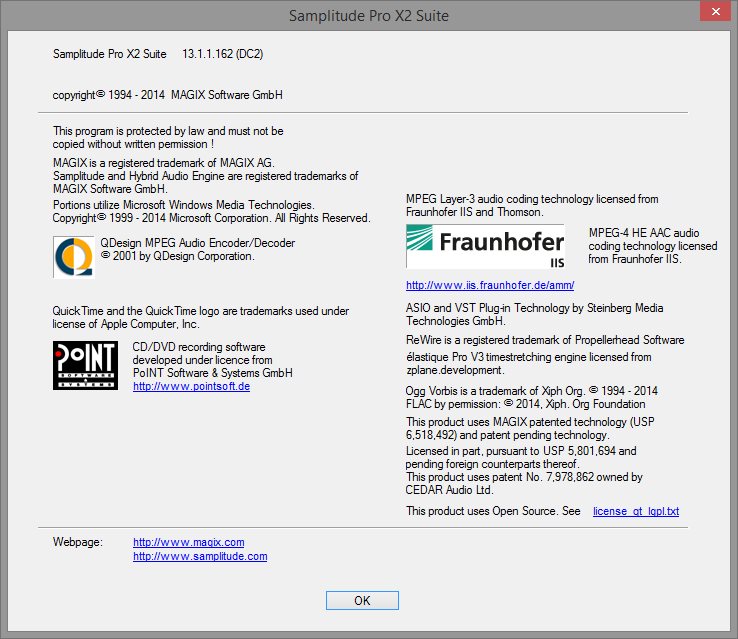This screenshot has height=639, width=738.
Task: Click the 'CD/DVD recording software' text
Action: click(x=212, y=360)
